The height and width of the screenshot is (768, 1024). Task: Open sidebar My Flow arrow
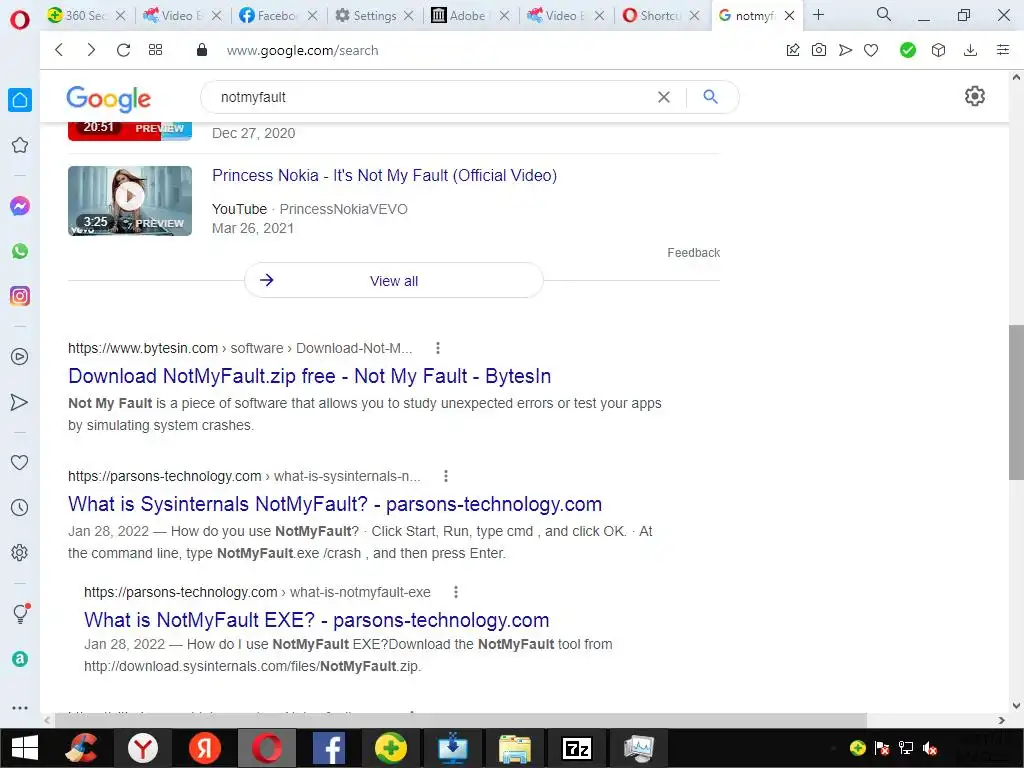(x=20, y=402)
